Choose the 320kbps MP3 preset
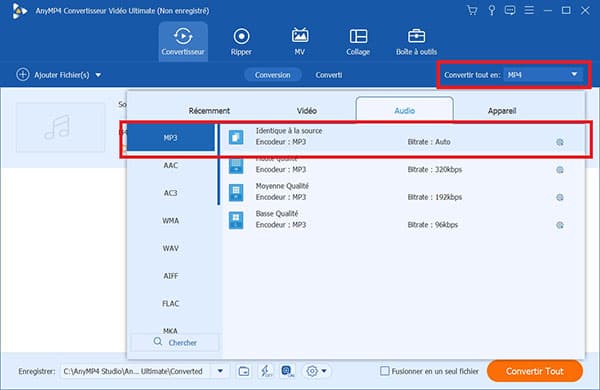This screenshot has width=600, height=390. coord(404,165)
